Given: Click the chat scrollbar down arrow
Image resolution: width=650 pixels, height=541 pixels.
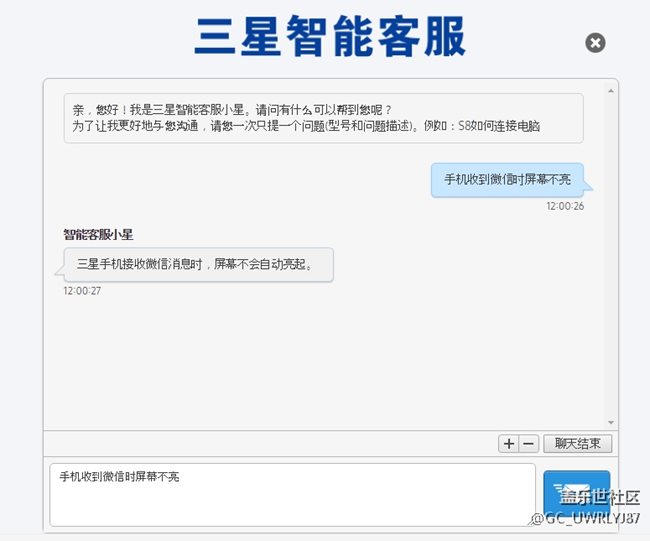Looking at the screenshot, I should coord(611,422).
